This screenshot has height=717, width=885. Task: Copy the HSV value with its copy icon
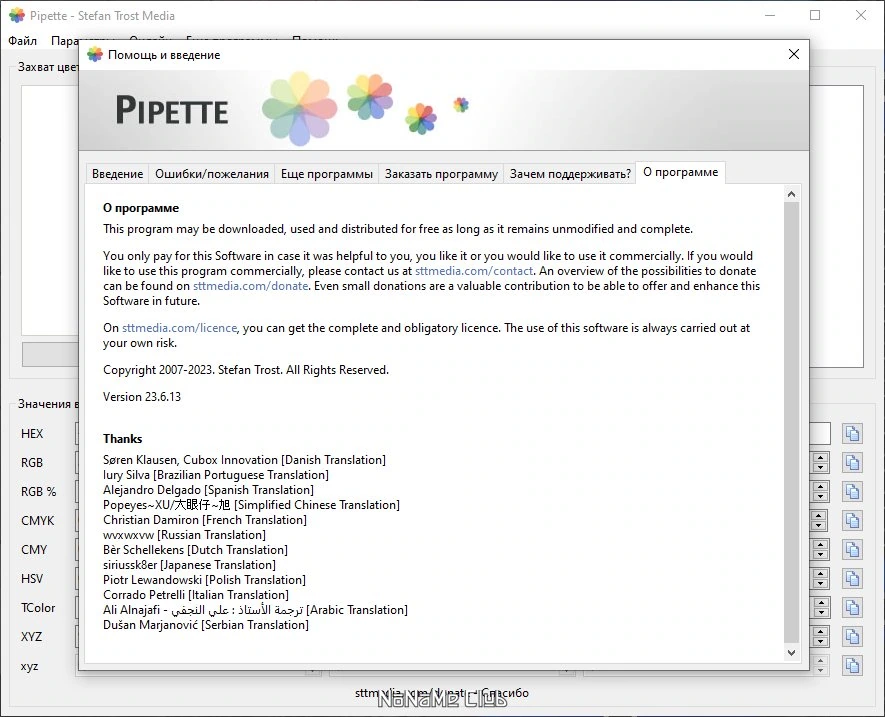click(852, 579)
